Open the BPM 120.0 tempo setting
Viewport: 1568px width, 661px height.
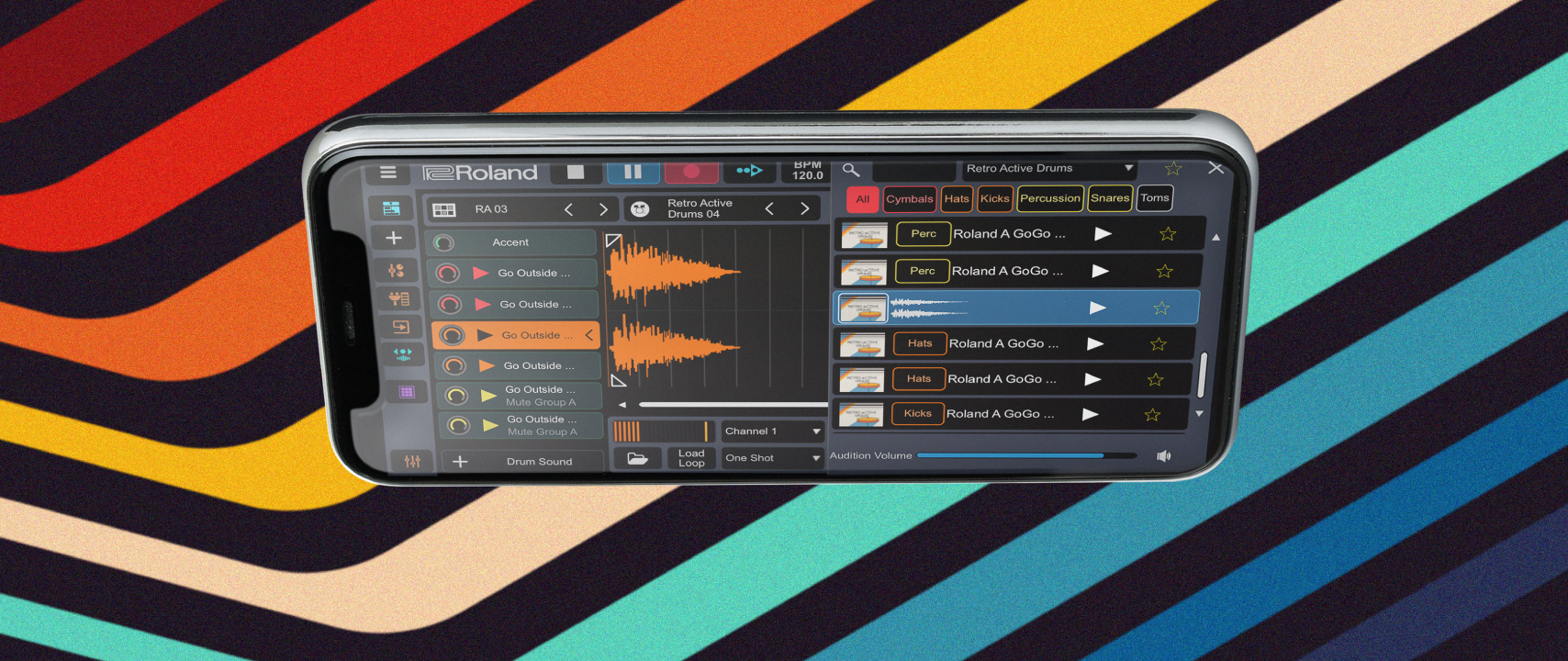(x=807, y=171)
